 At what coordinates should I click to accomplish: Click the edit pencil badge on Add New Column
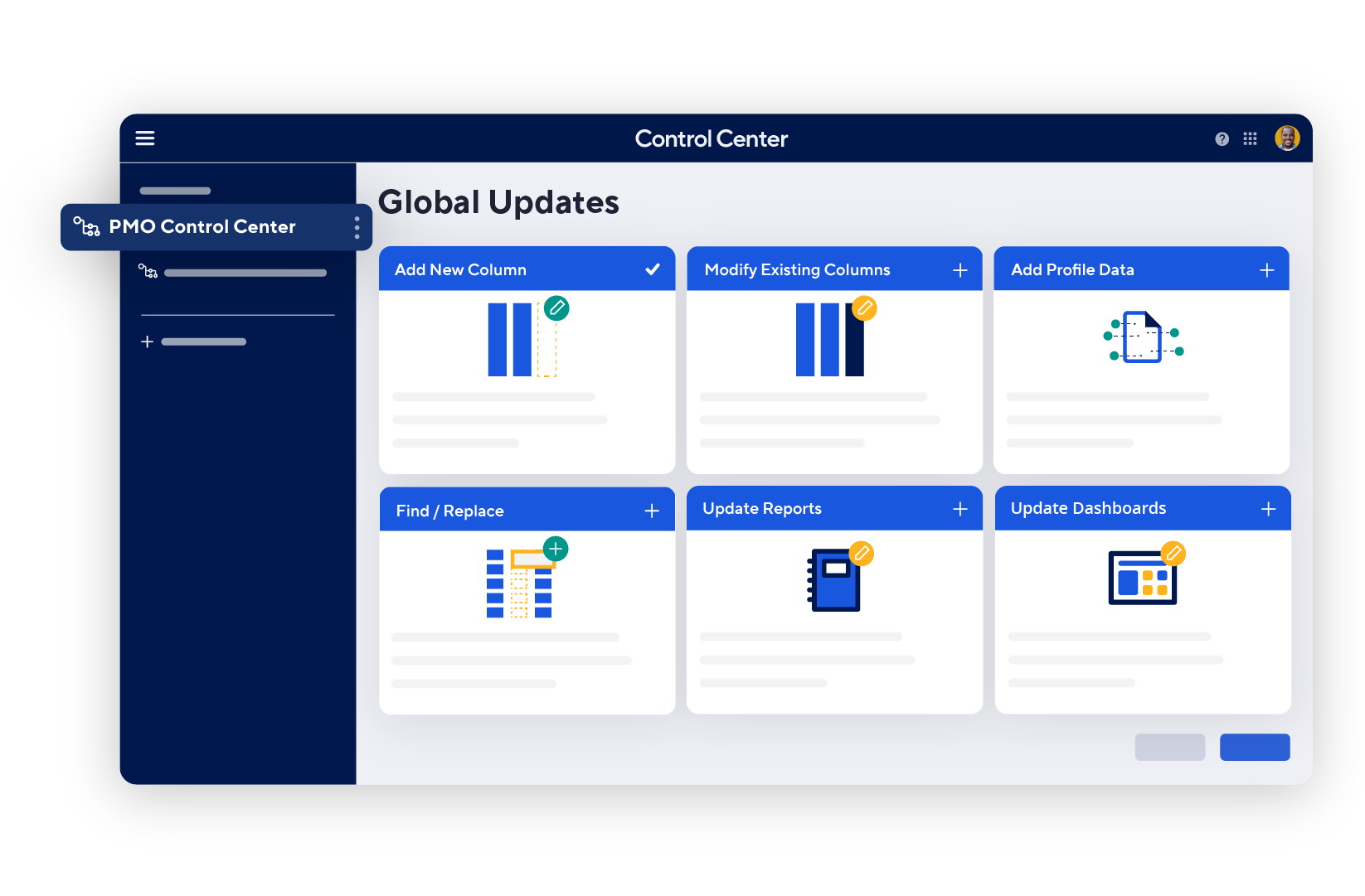(x=556, y=308)
